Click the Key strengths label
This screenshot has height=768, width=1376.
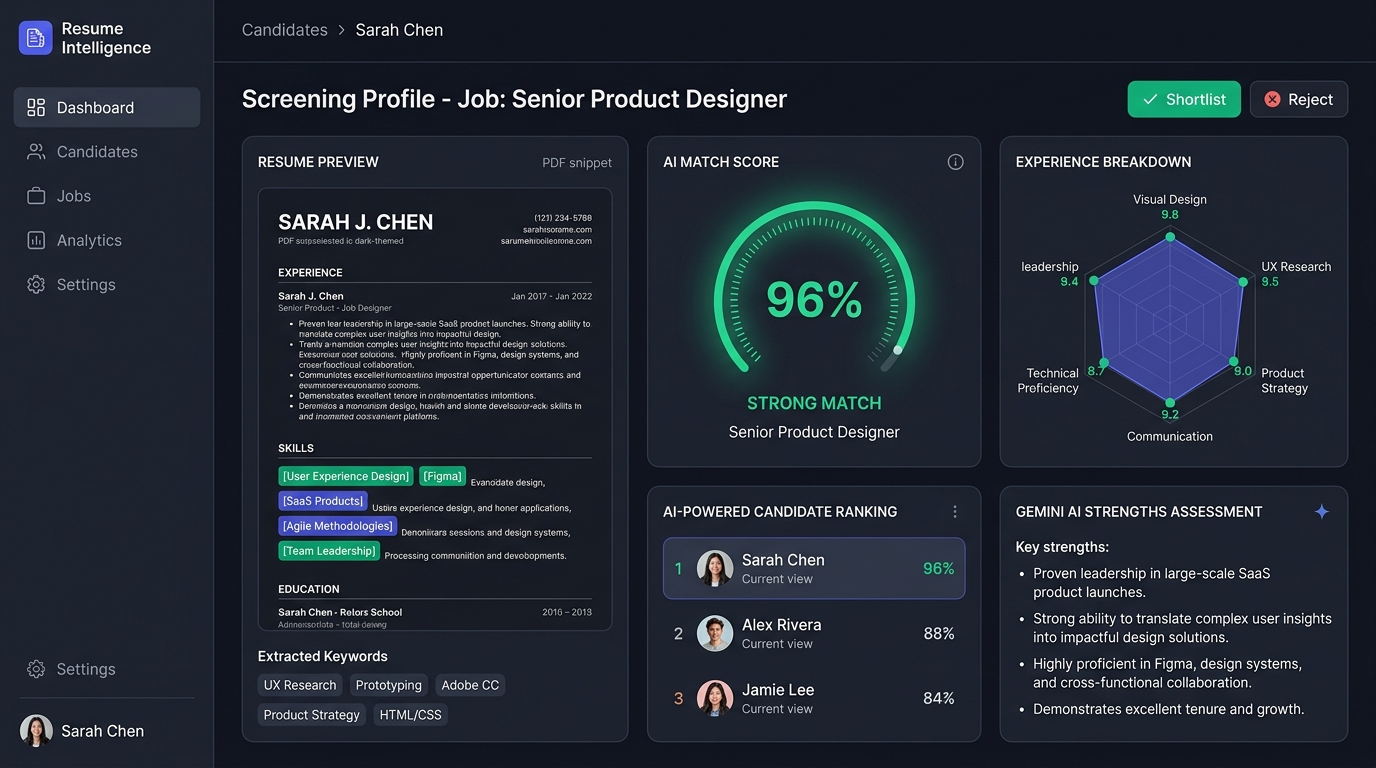pyautogui.click(x=1062, y=547)
